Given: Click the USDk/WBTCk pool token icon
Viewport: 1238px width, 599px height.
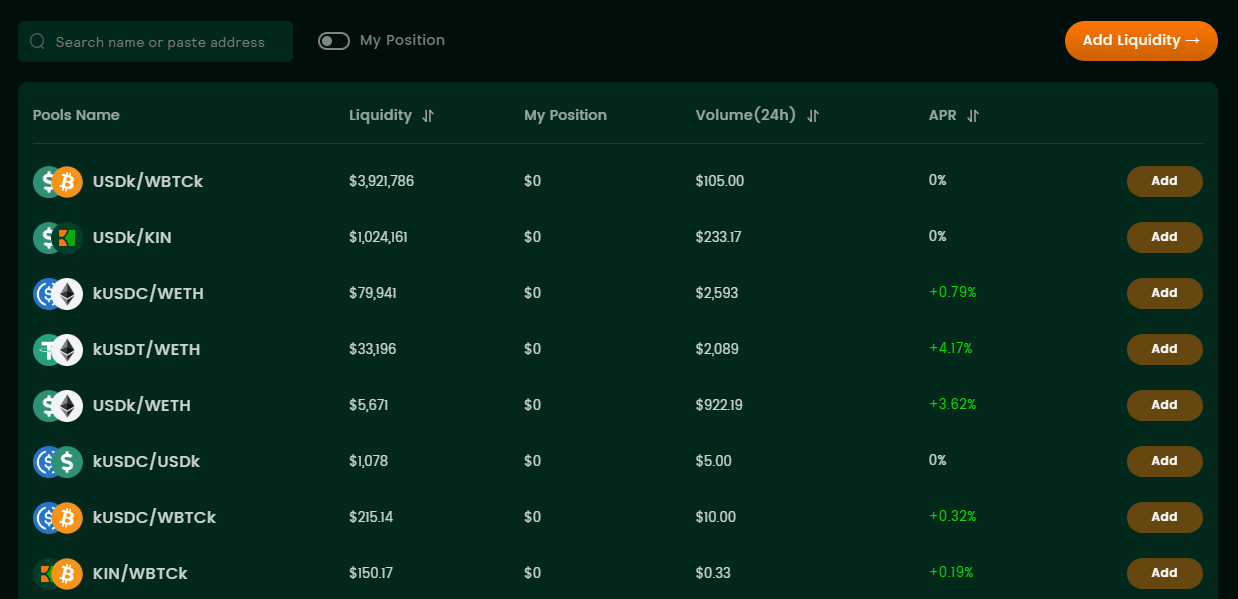Looking at the screenshot, I should tap(57, 181).
